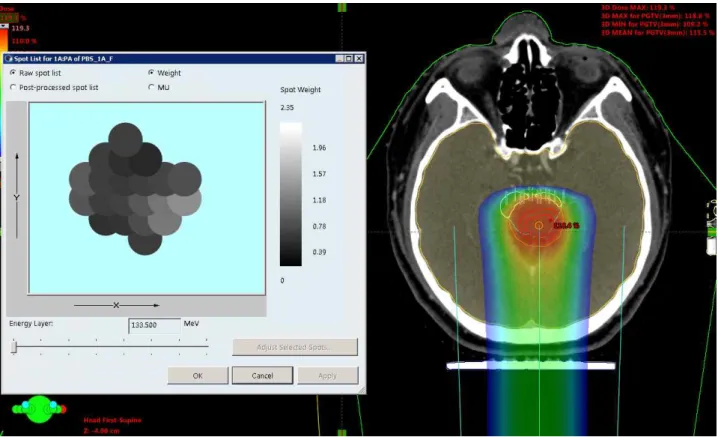Select the Raw spot list option
Screen dimensions: 718x437
point(13,73)
